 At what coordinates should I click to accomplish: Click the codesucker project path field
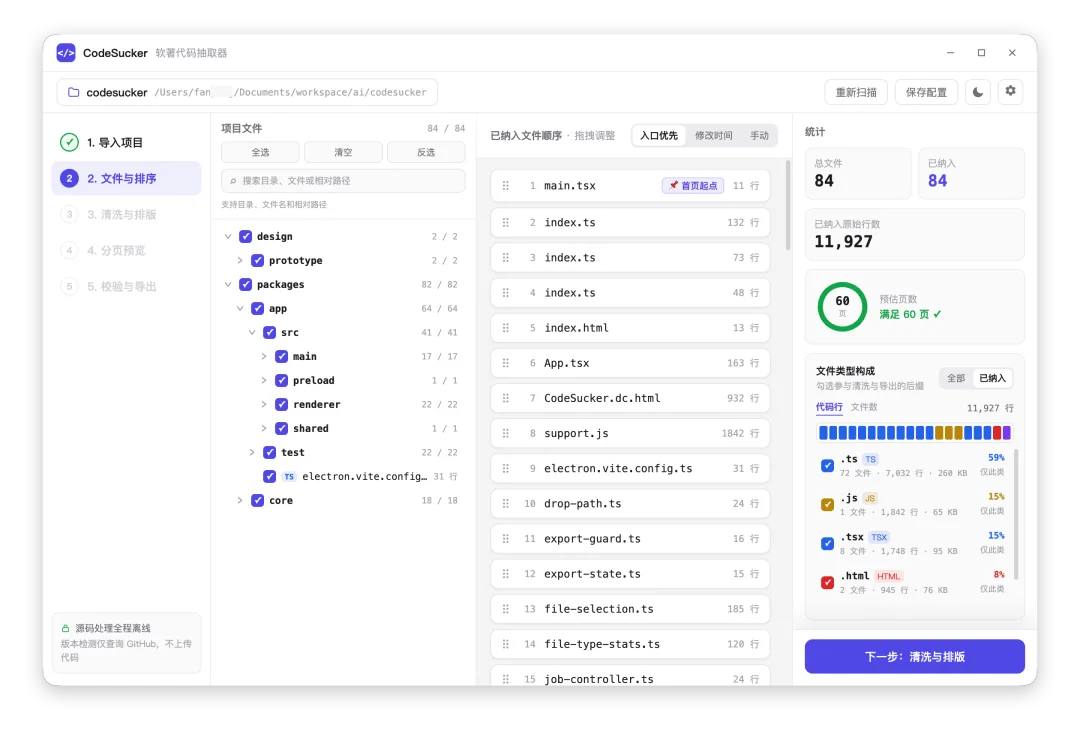click(x=247, y=92)
